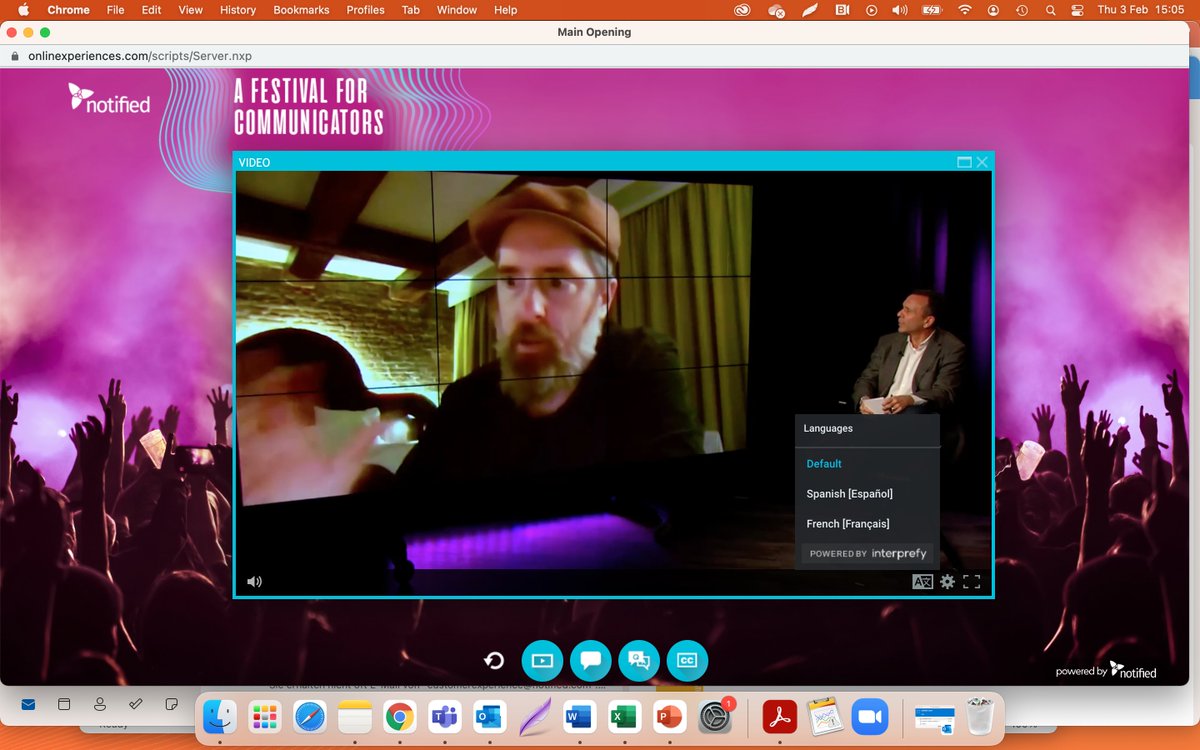
Task: Open the Chrome menu in menu bar
Action: [x=68, y=10]
